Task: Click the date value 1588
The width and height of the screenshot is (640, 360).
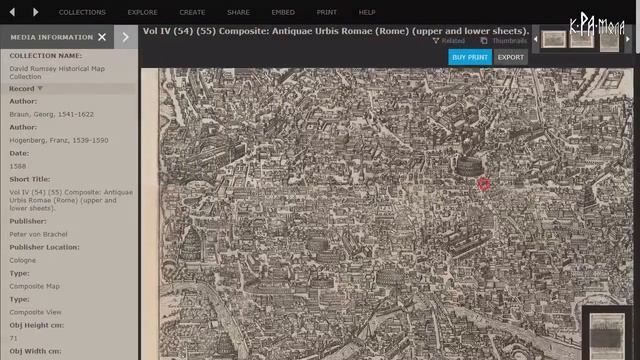Action: 18,166
